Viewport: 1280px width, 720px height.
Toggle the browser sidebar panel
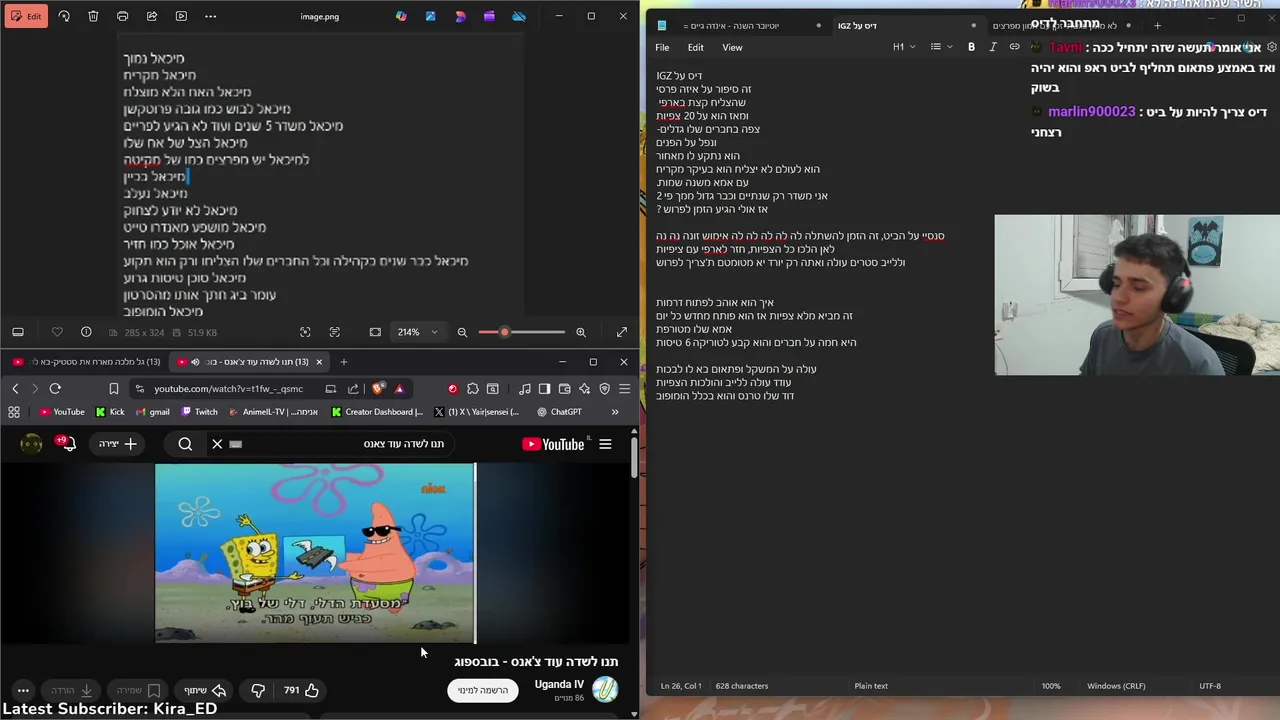[544, 389]
